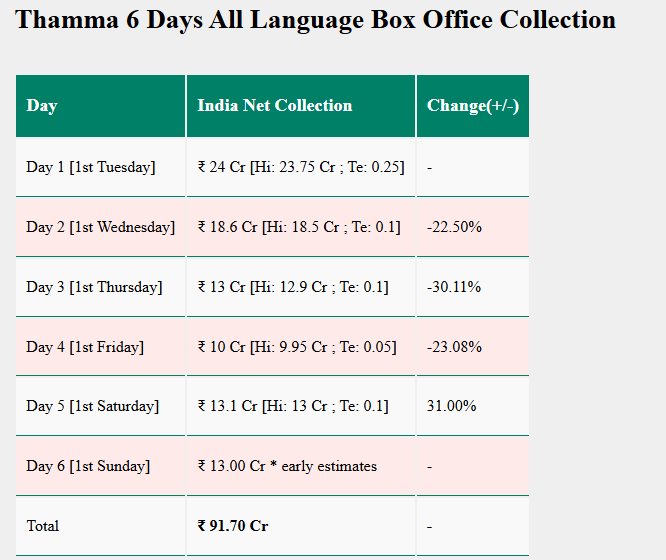Click the "Change(+/-)" column header
The height and width of the screenshot is (560, 666).
tap(472, 106)
